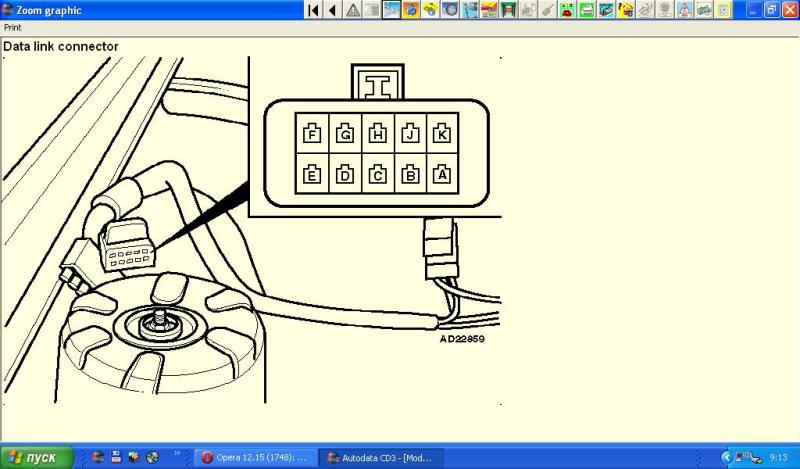Click pin F in the connector diagram

(312, 133)
